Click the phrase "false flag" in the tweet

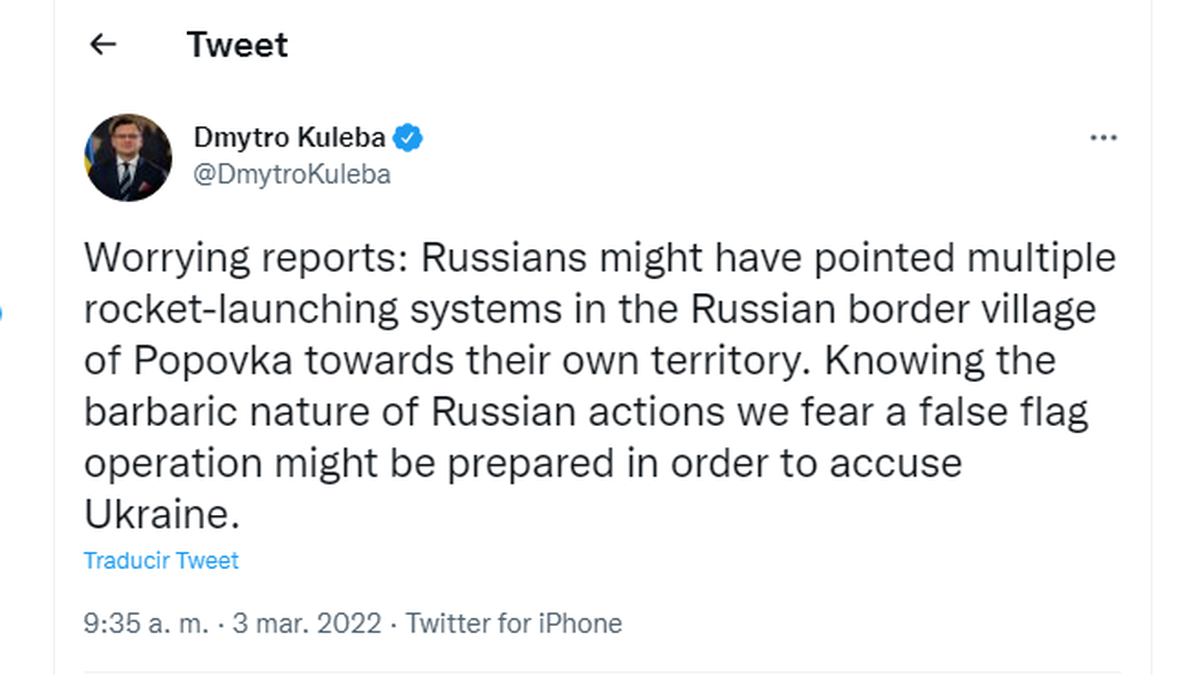coord(1002,413)
